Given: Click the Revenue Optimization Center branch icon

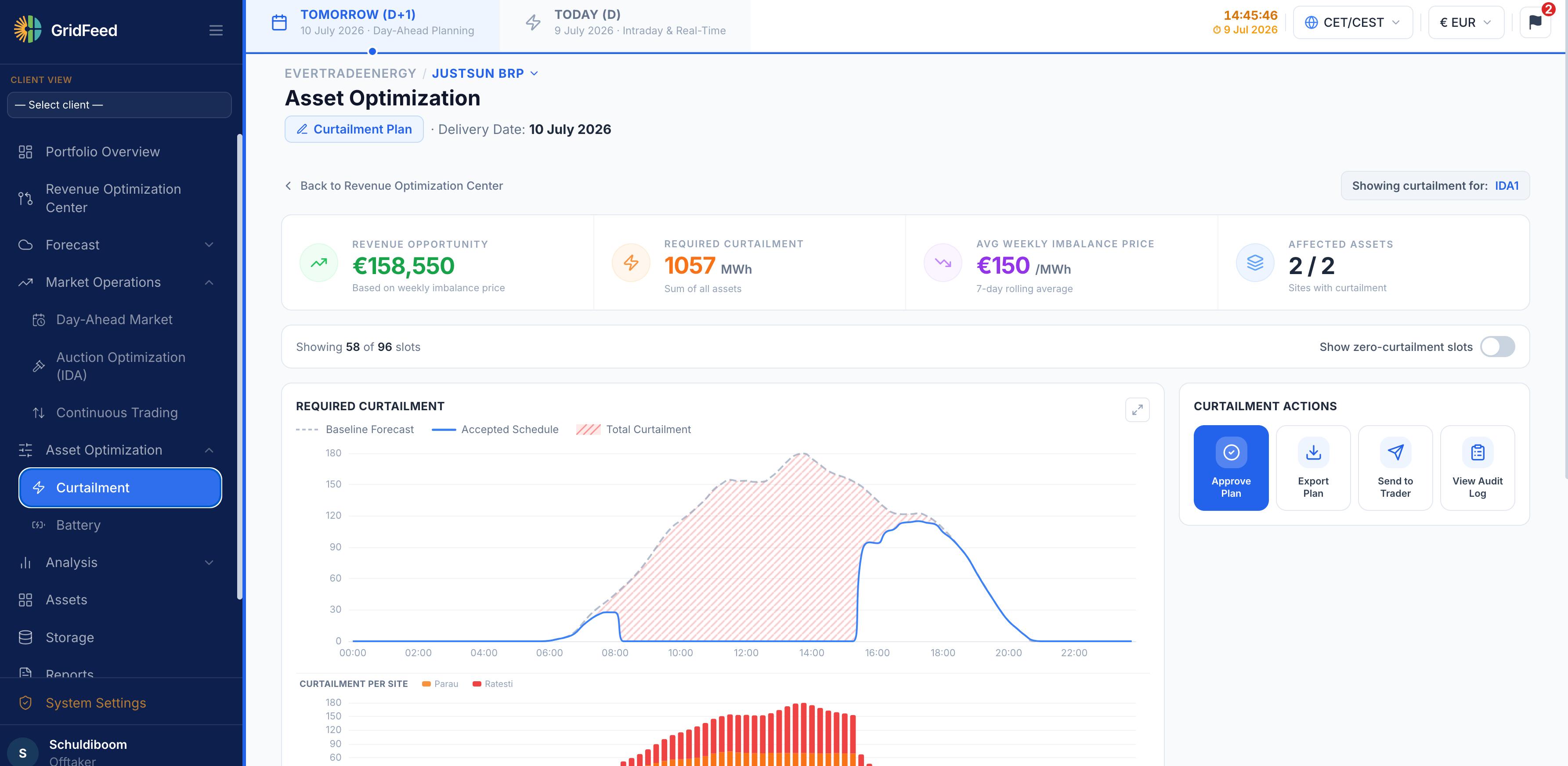Looking at the screenshot, I should tap(25, 199).
